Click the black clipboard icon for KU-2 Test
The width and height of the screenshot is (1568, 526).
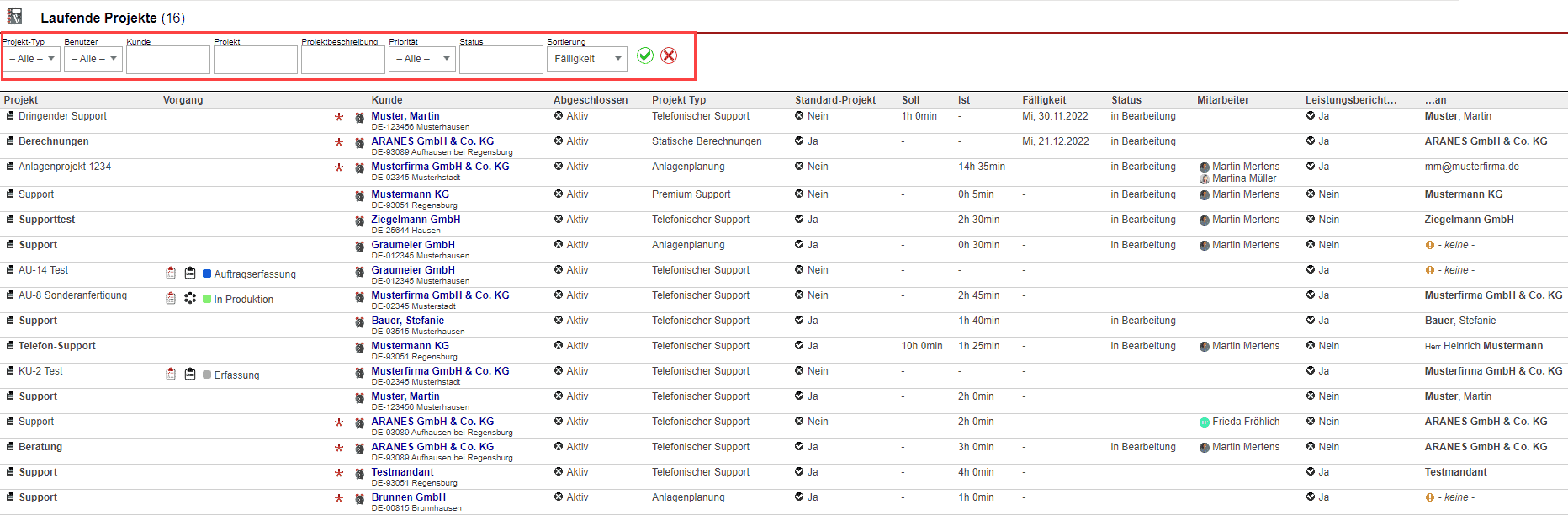click(190, 375)
